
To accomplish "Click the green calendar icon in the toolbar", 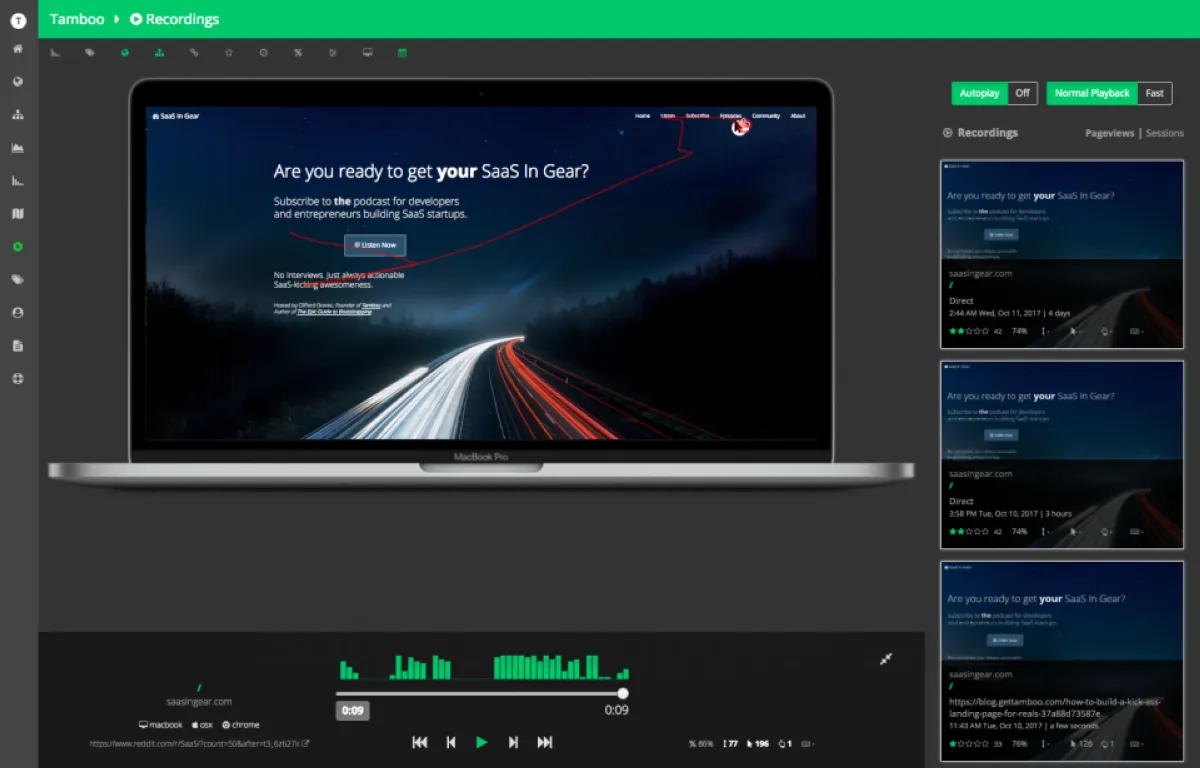I will (x=402, y=52).
